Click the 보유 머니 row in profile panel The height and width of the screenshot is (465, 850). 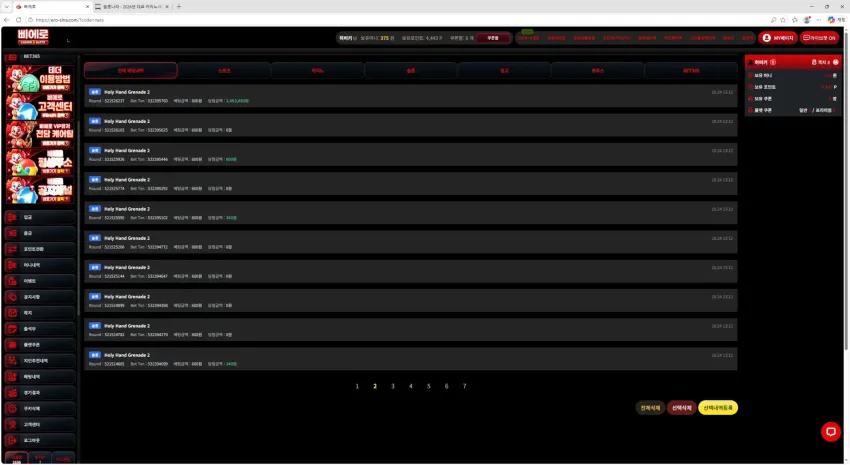pyautogui.click(x=793, y=75)
